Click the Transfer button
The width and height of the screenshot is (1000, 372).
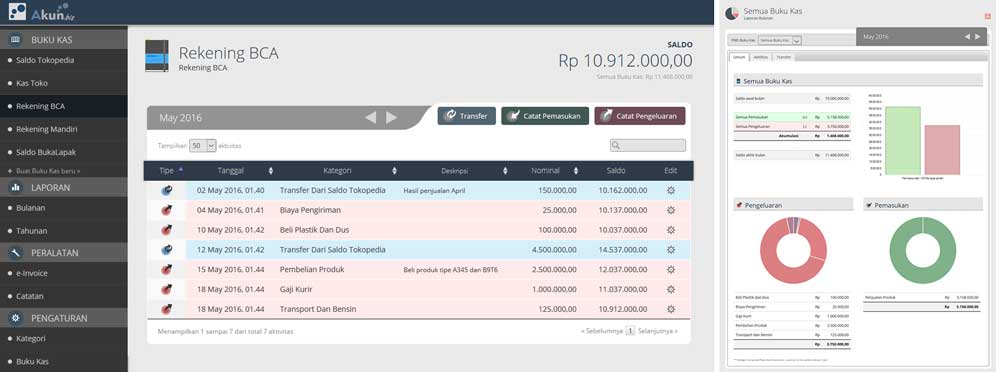click(x=466, y=116)
